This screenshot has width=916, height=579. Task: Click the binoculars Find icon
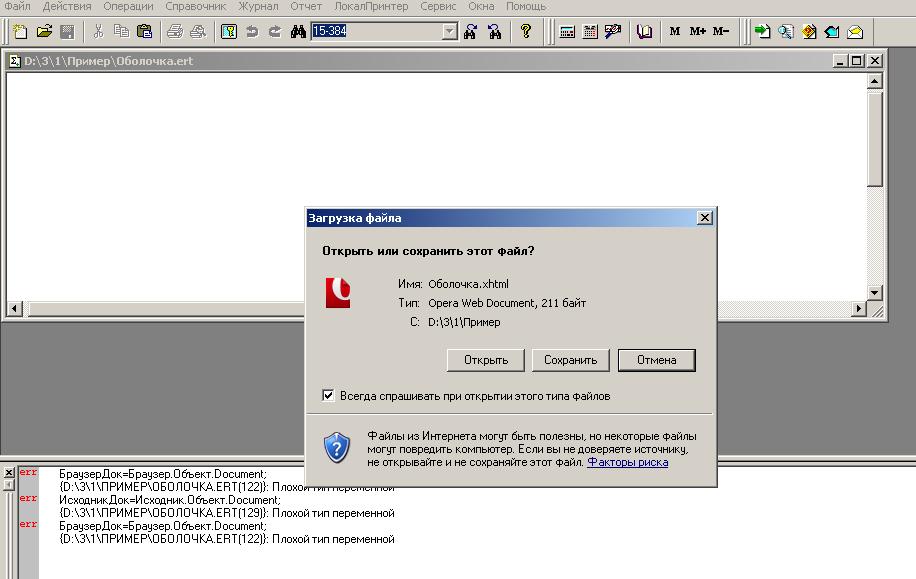coord(298,31)
